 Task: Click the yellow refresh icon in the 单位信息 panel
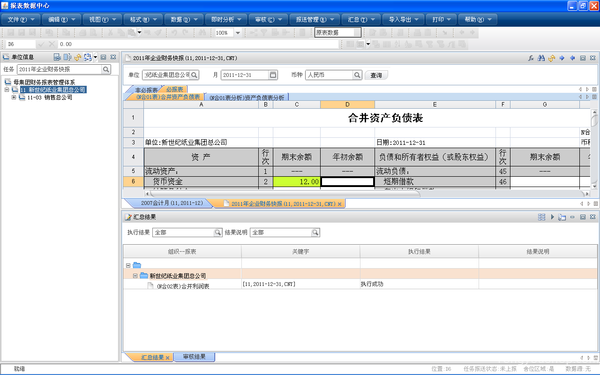[x=78, y=57]
